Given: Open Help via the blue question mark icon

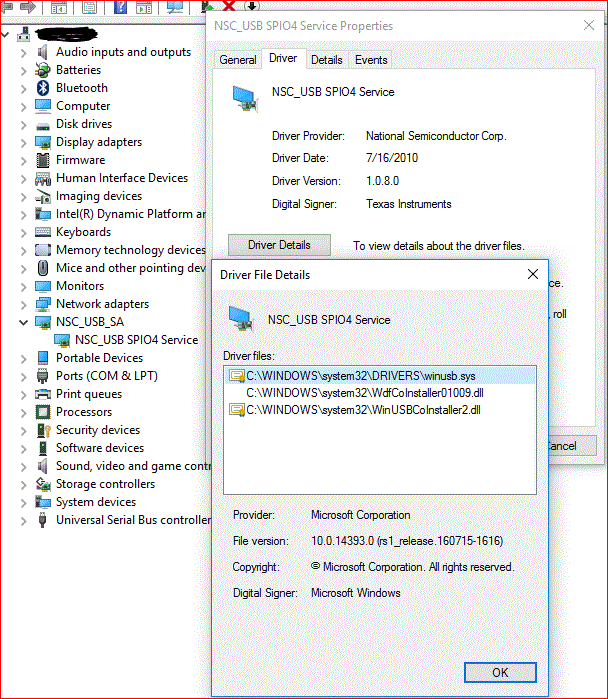Looking at the screenshot, I should pos(120,7).
